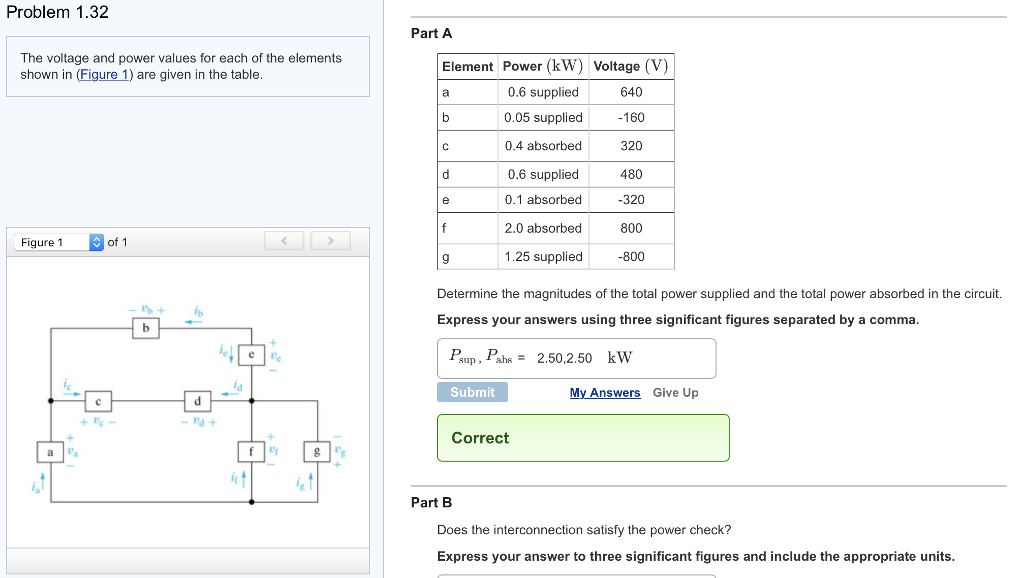Open the Figure 1 link in problem text
Viewport: 1024px width, 578px height.
(x=103, y=73)
